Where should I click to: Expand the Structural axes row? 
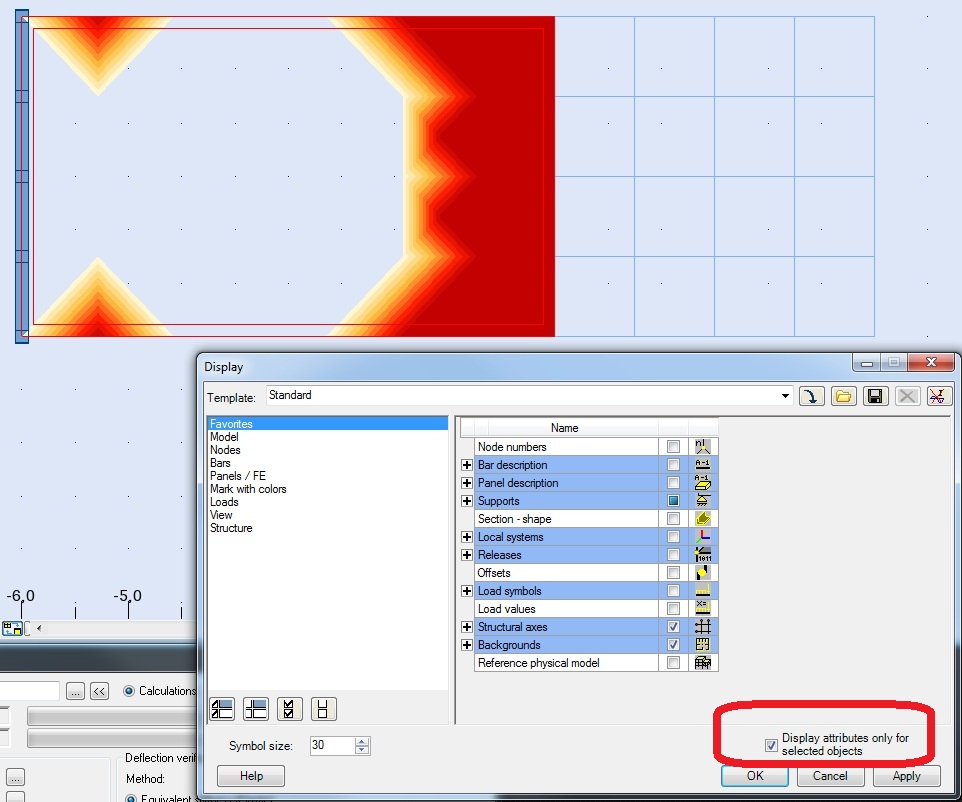467,627
